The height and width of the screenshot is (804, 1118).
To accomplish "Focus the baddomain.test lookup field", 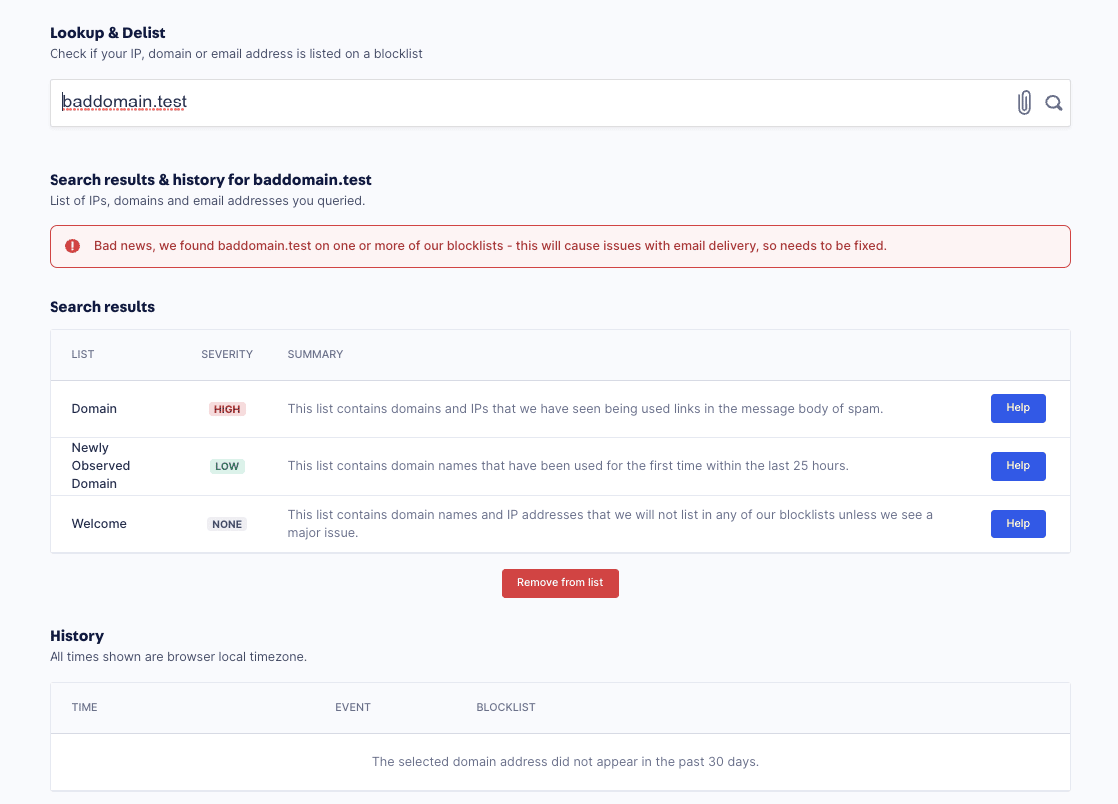I will (x=560, y=103).
